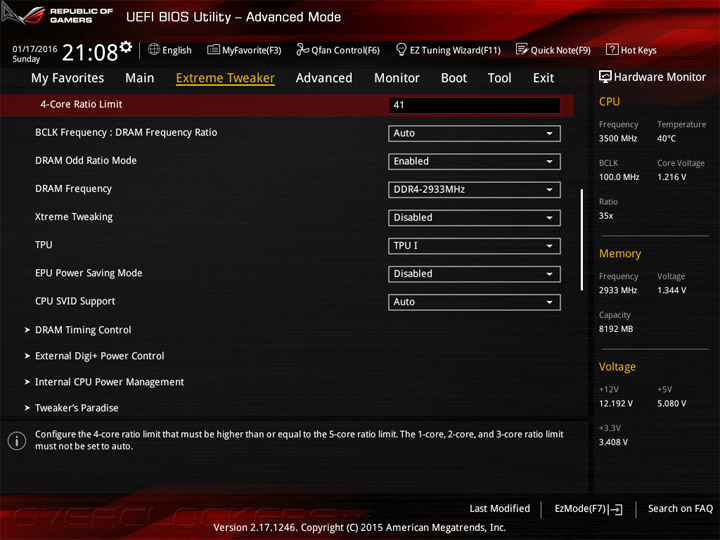Click the memory frequency value 2933 MHz
The image size is (720, 540).
tap(618, 290)
